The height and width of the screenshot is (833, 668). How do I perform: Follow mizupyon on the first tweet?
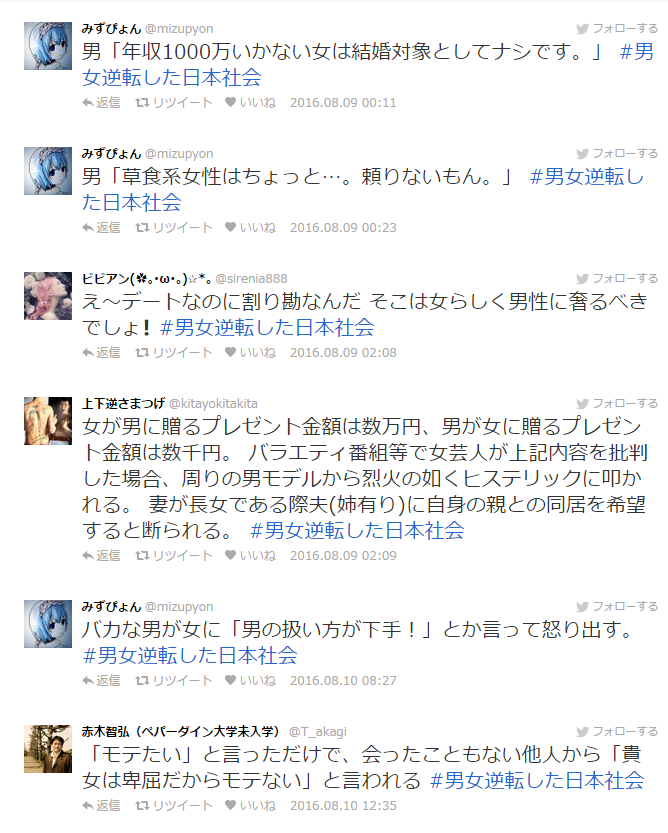pyautogui.click(x=618, y=28)
